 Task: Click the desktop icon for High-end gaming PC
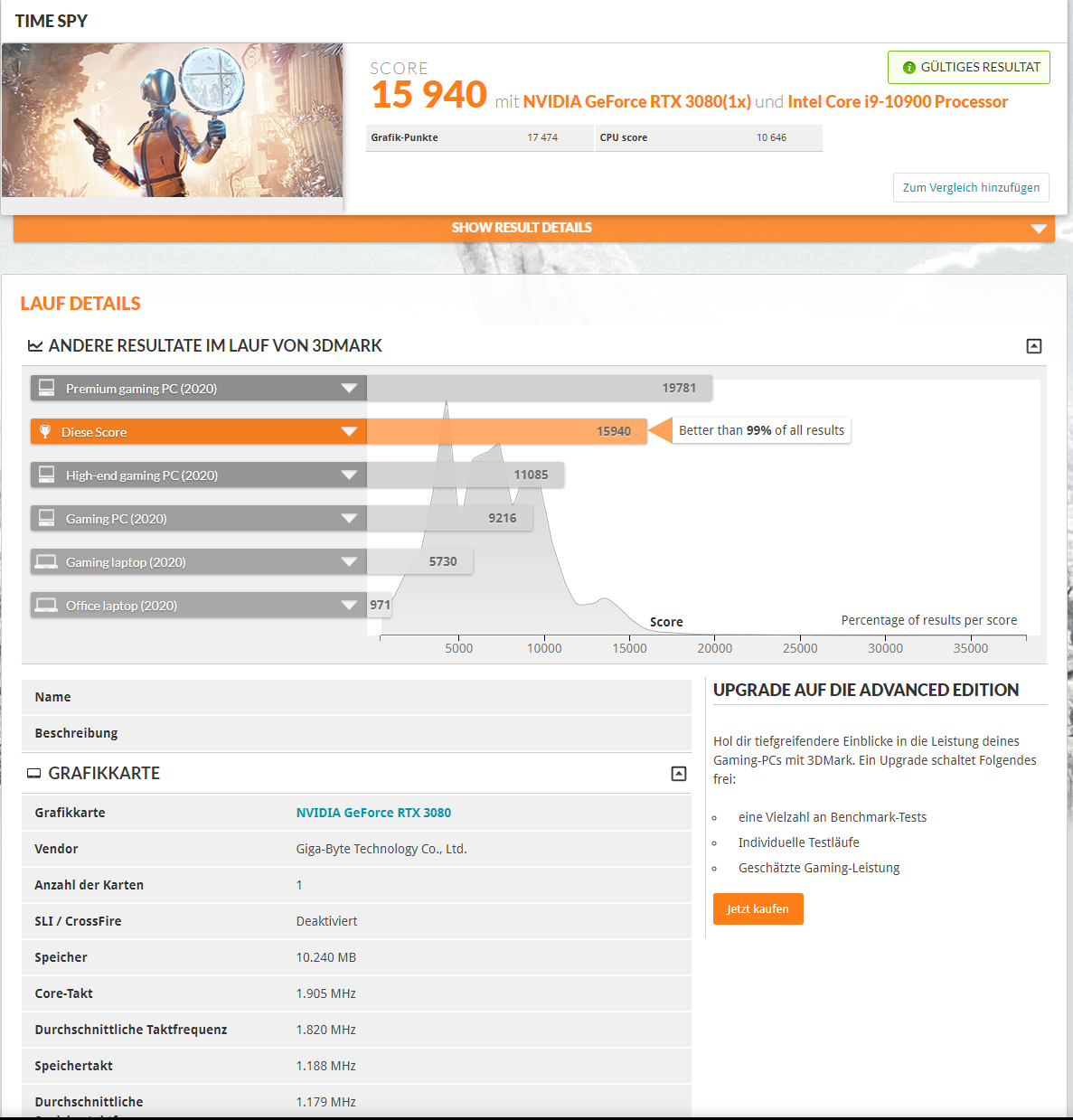46,475
